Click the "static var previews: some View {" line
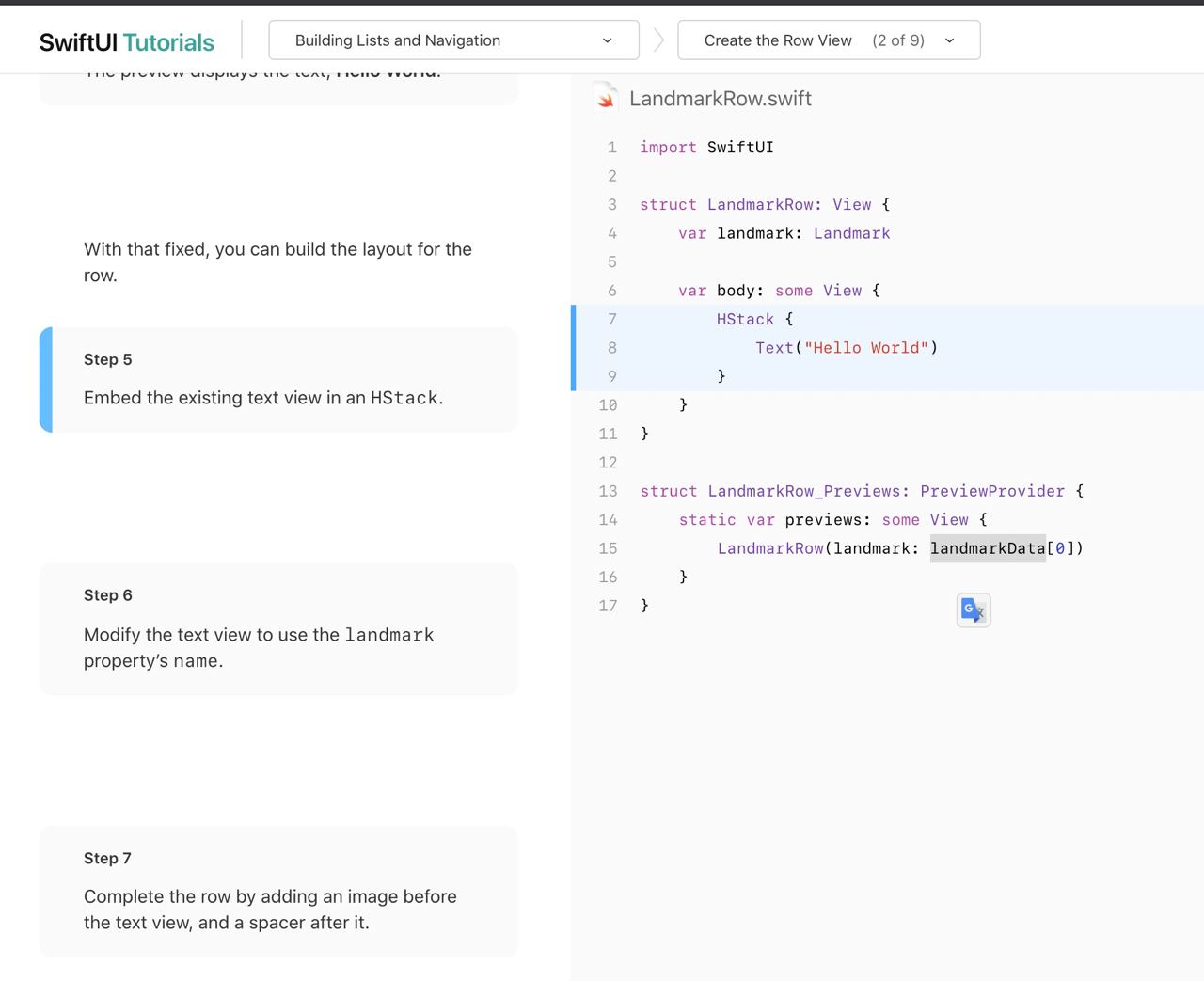 833,520
